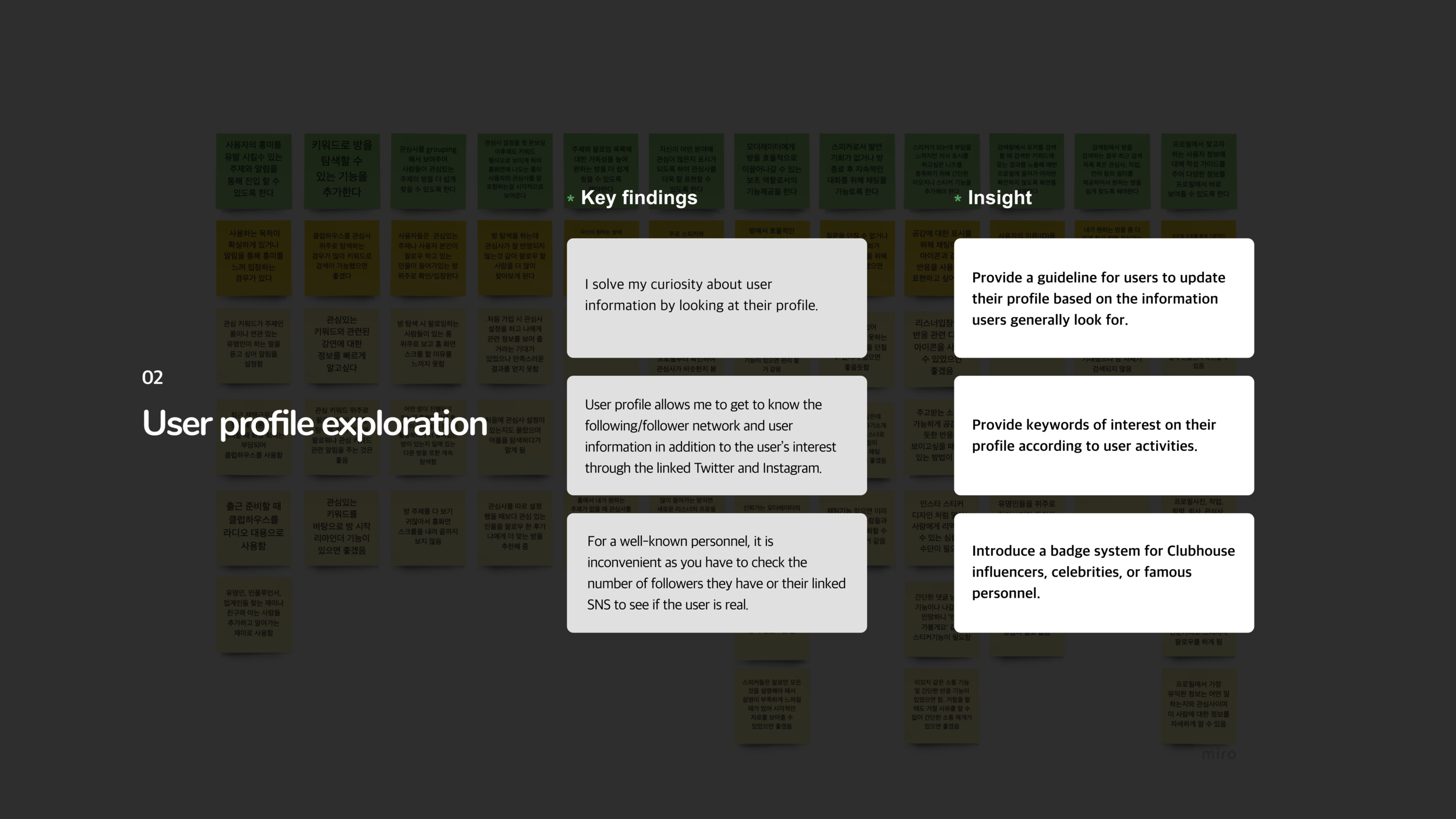Open the 'Provide a guideline for users' insight card
1456x819 pixels.
(1104, 298)
